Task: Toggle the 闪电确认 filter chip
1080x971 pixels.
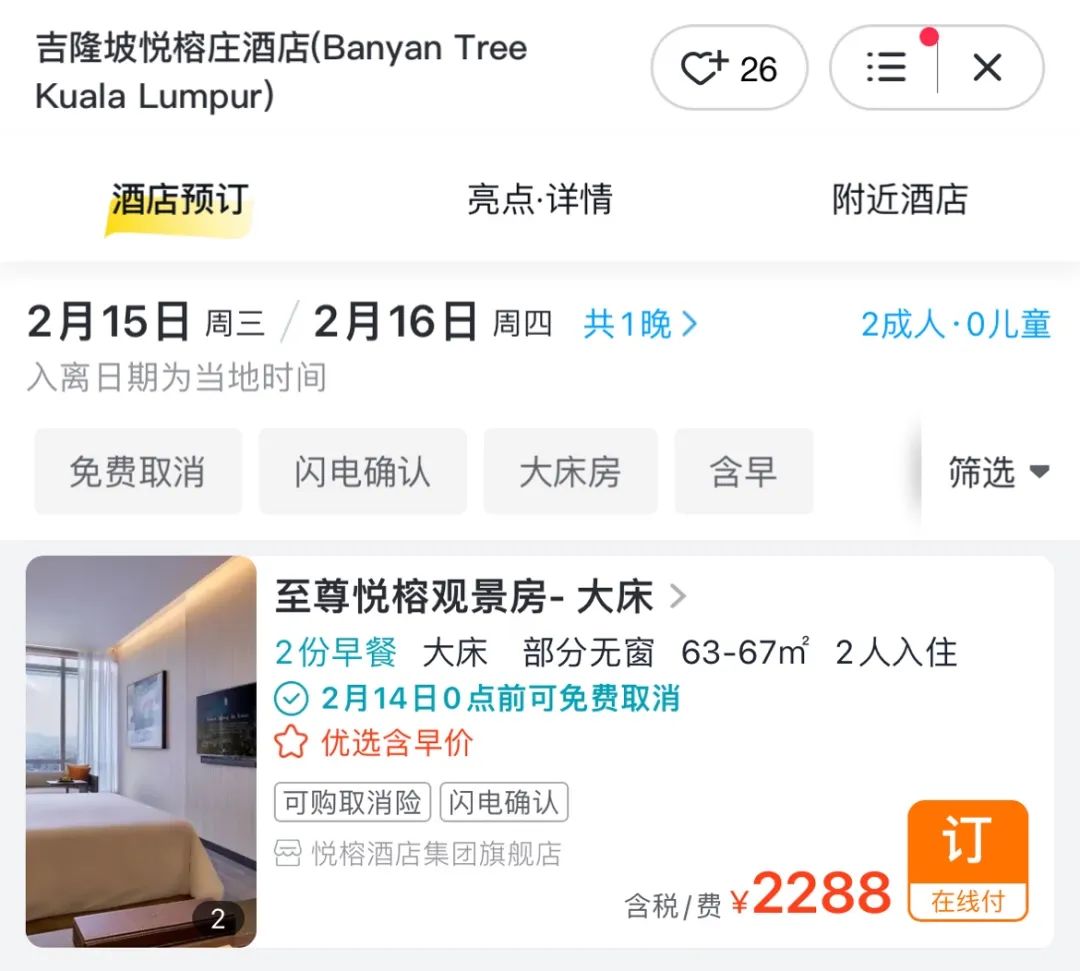Action: pos(362,472)
